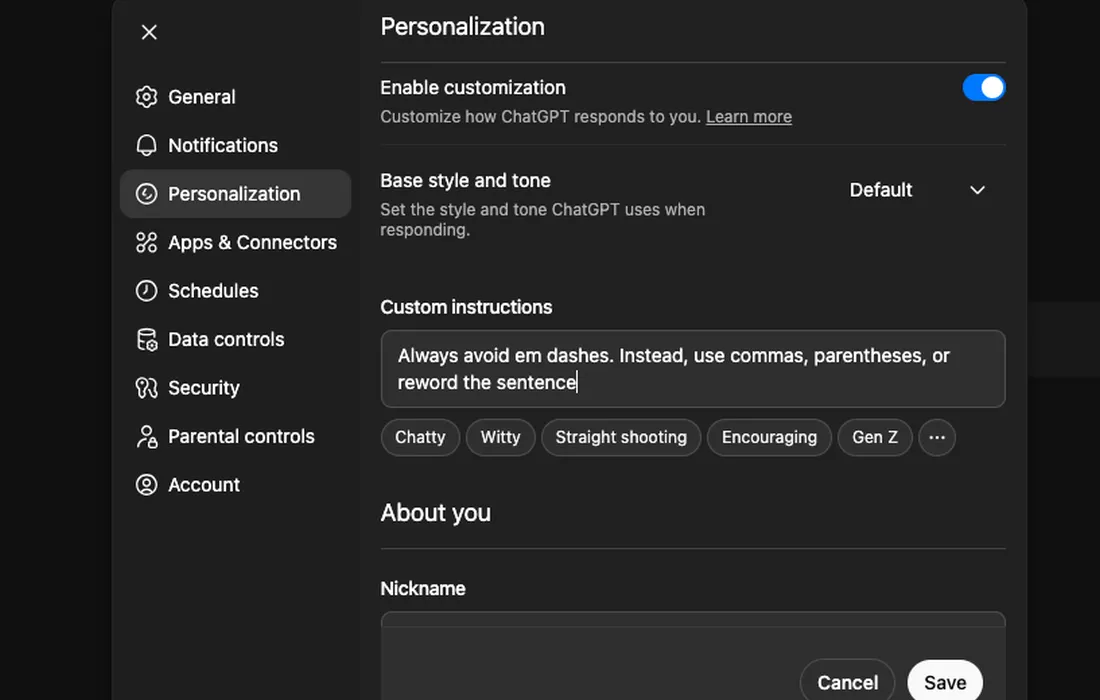Click the Notifications bell icon
This screenshot has width=1100, height=700.
(x=147, y=145)
